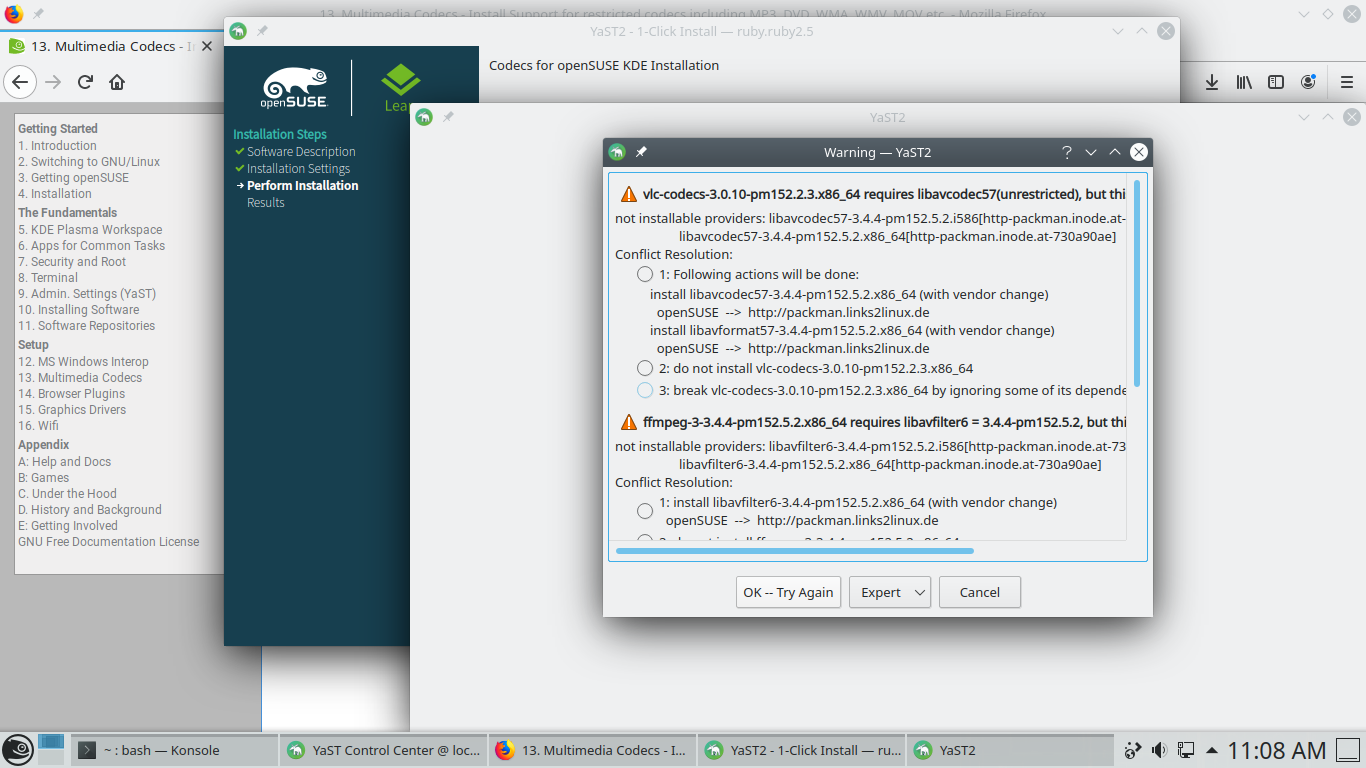Open 2. Switching to GNU/Linux link
The width and height of the screenshot is (1366, 768).
pyautogui.click(x=89, y=162)
